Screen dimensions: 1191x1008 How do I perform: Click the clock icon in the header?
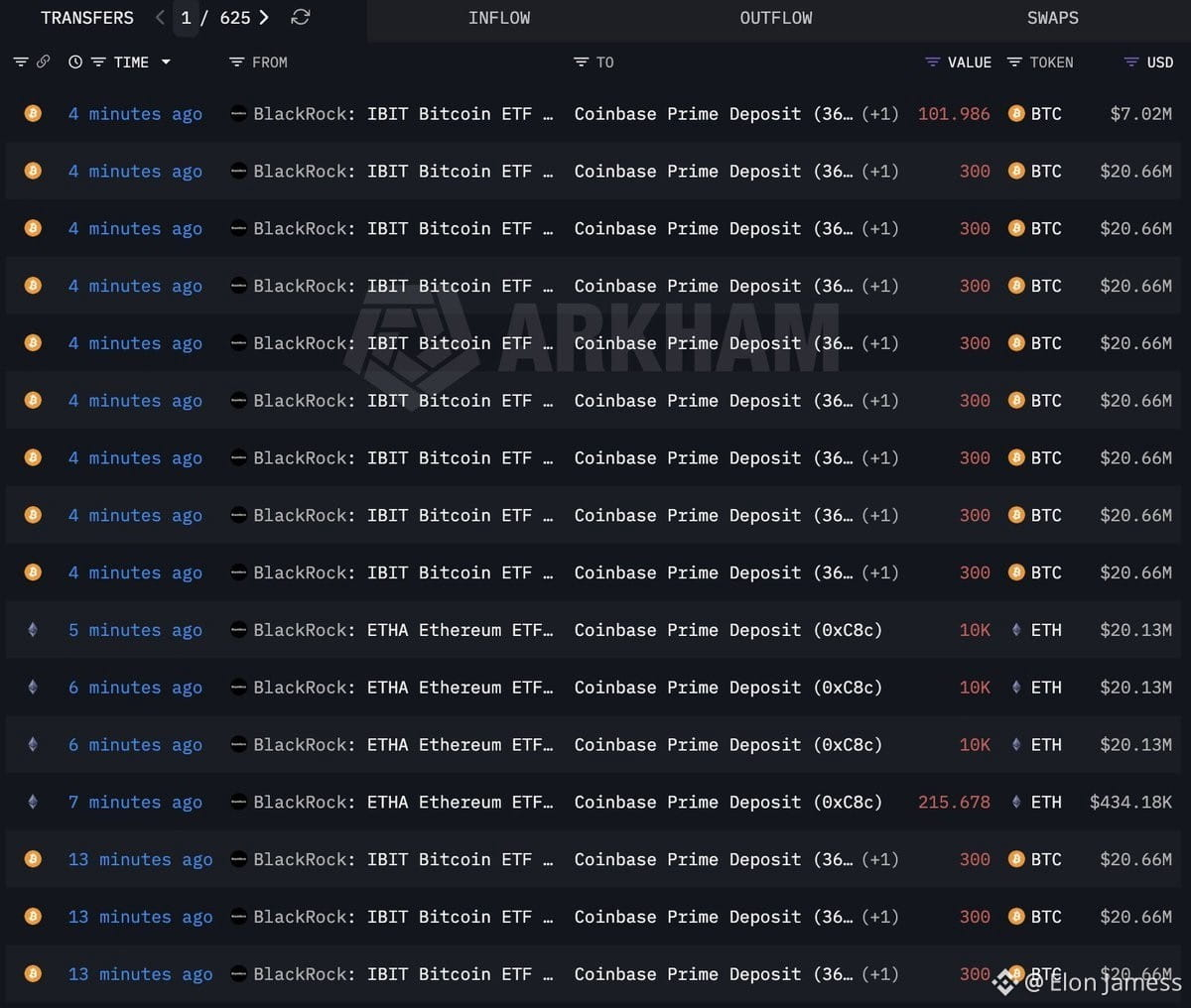75,62
